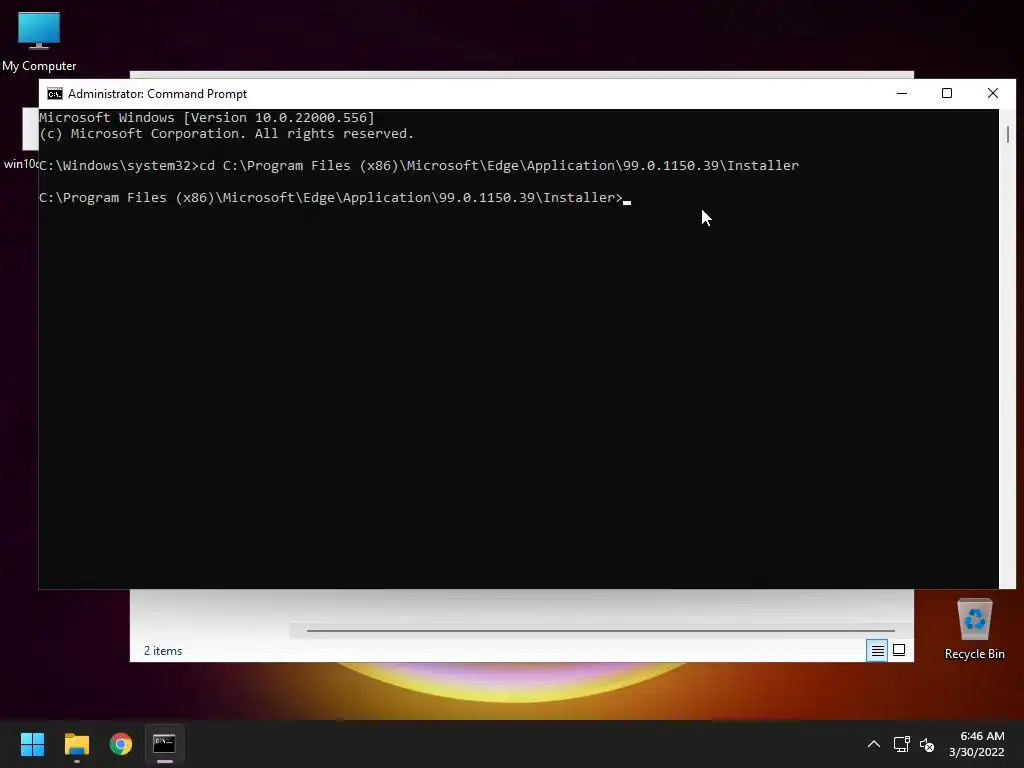
Task: Open File Explorer from the taskbar
Action: pos(76,744)
